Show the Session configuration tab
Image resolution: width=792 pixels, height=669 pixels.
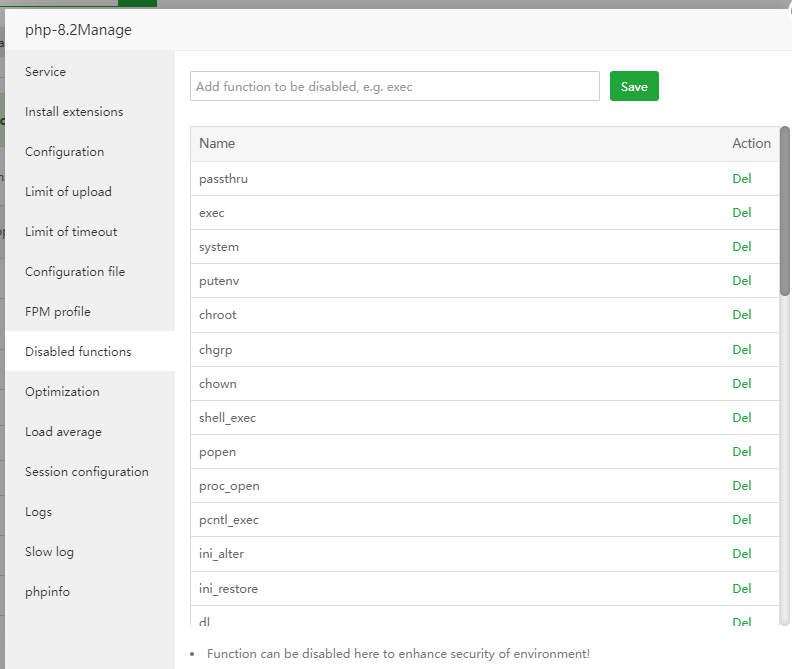pos(87,472)
